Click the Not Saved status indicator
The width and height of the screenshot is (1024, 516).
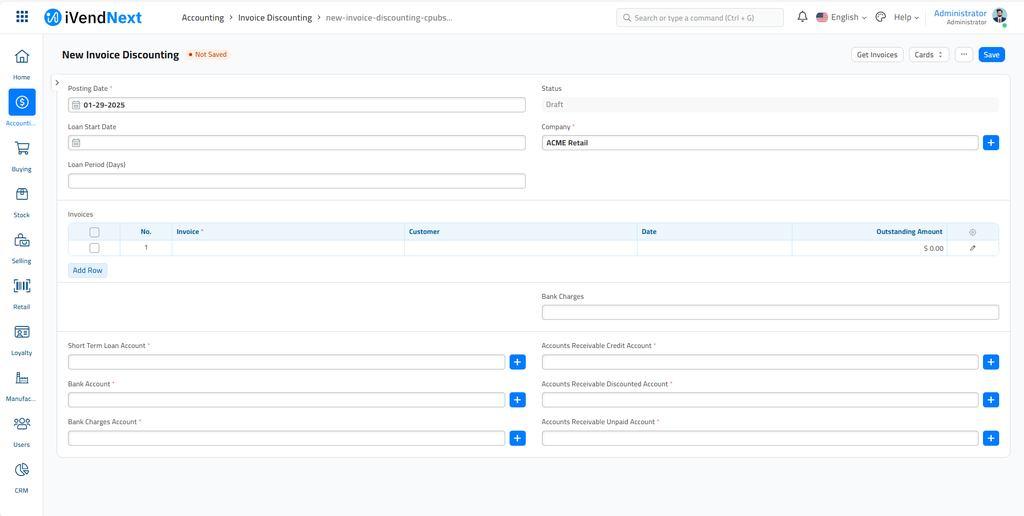(x=208, y=55)
